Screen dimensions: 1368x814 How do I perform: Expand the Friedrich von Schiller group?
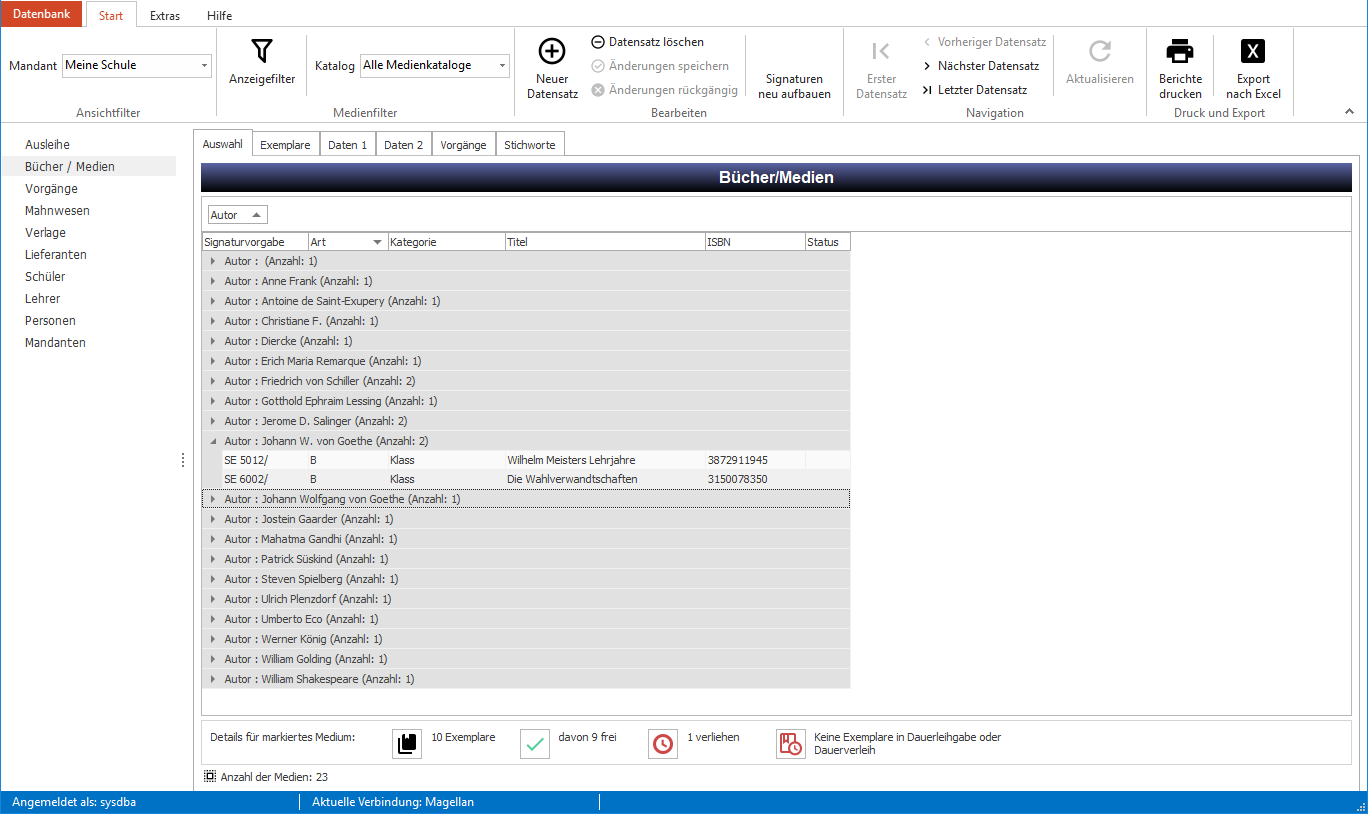click(x=212, y=381)
